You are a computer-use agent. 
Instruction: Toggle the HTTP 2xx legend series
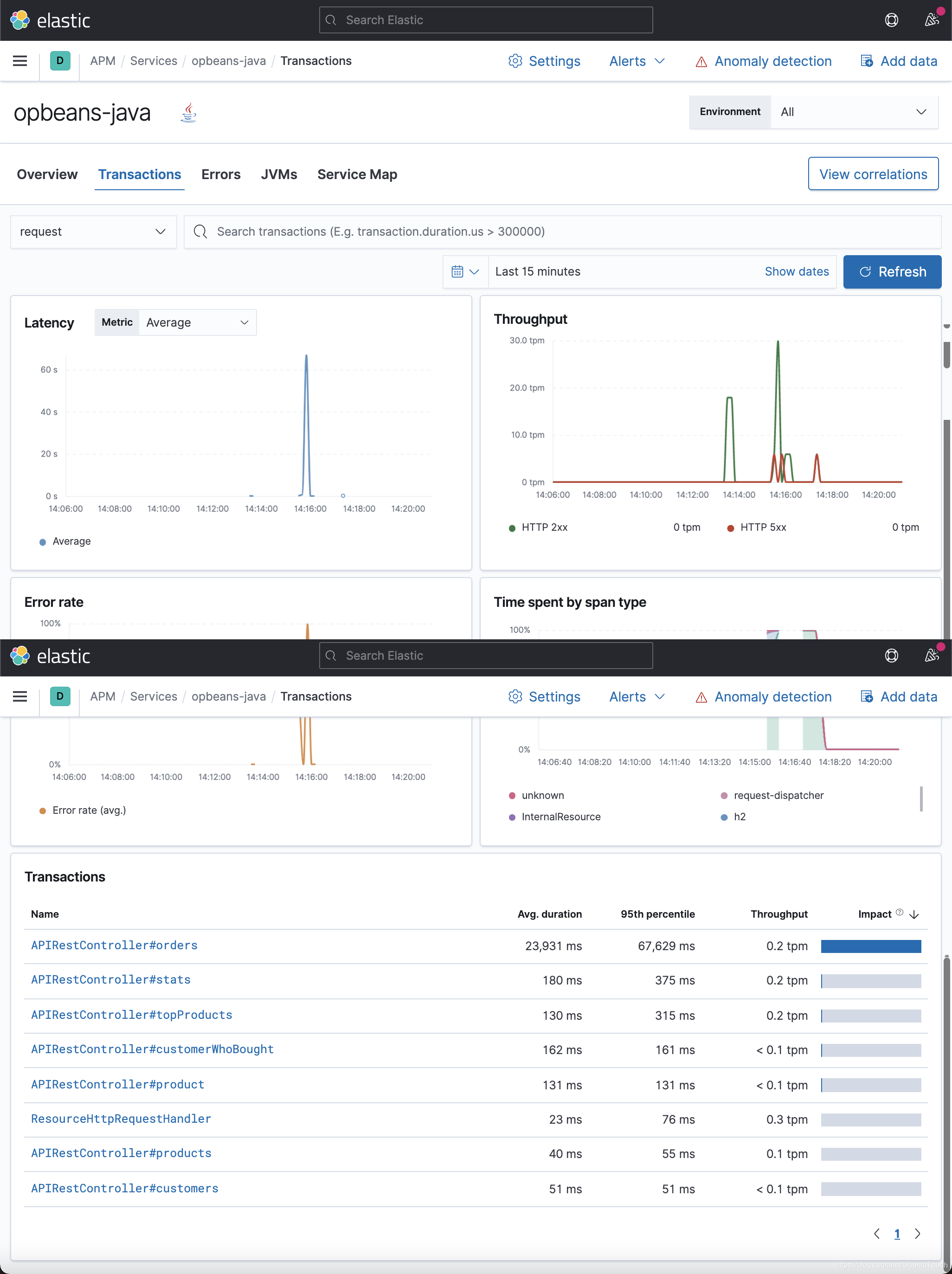544,528
